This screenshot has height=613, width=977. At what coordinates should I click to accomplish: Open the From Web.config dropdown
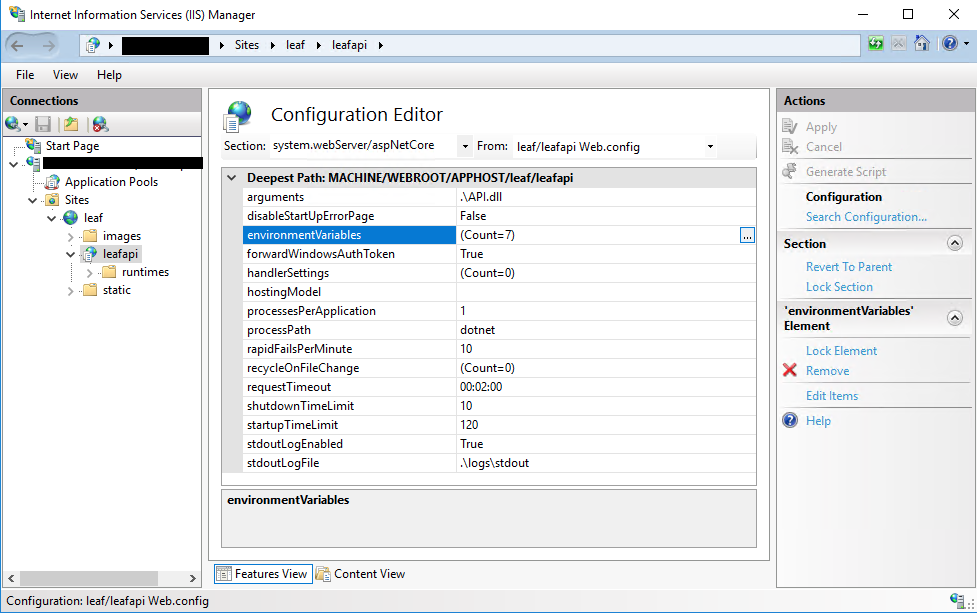click(710, 146)
